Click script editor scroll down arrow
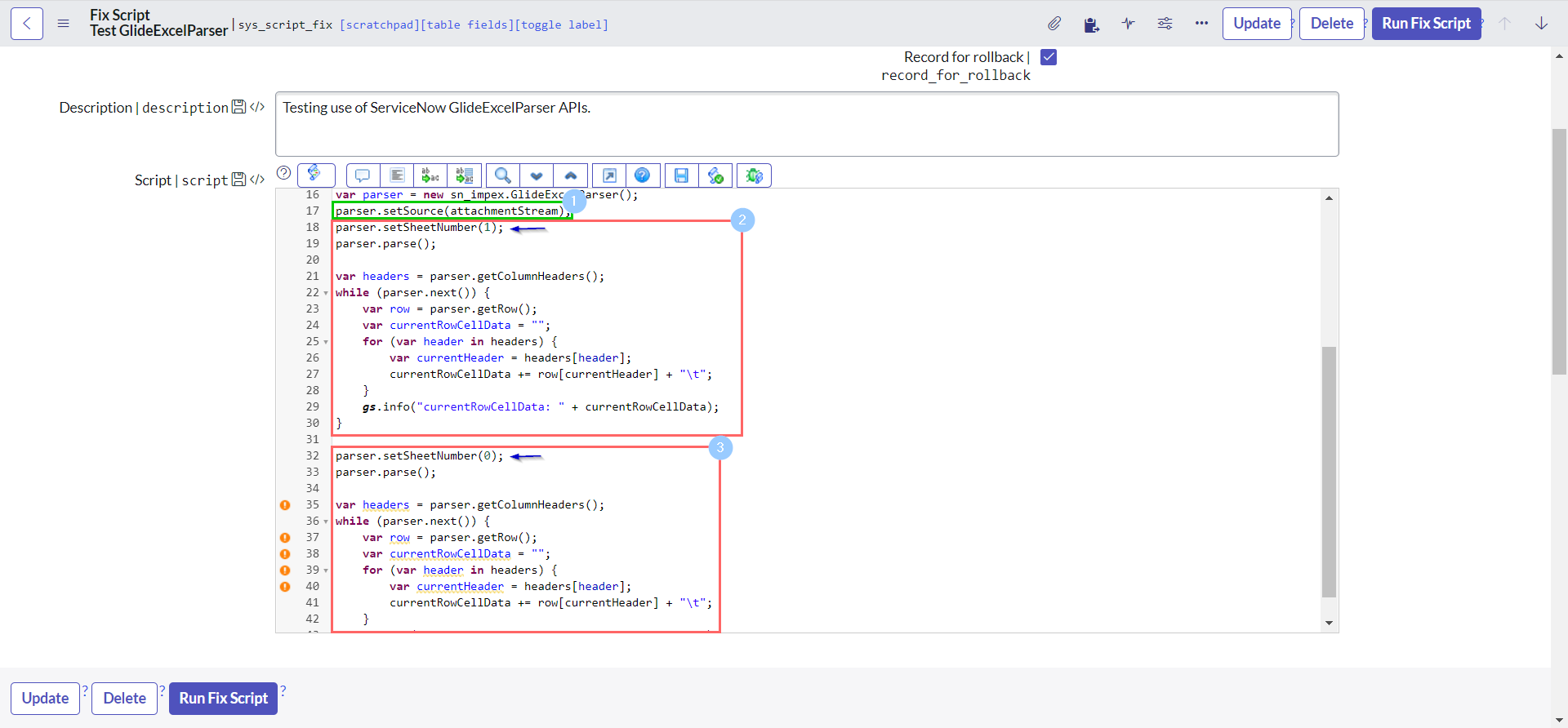1568x728 pixels. [1329, 623]
